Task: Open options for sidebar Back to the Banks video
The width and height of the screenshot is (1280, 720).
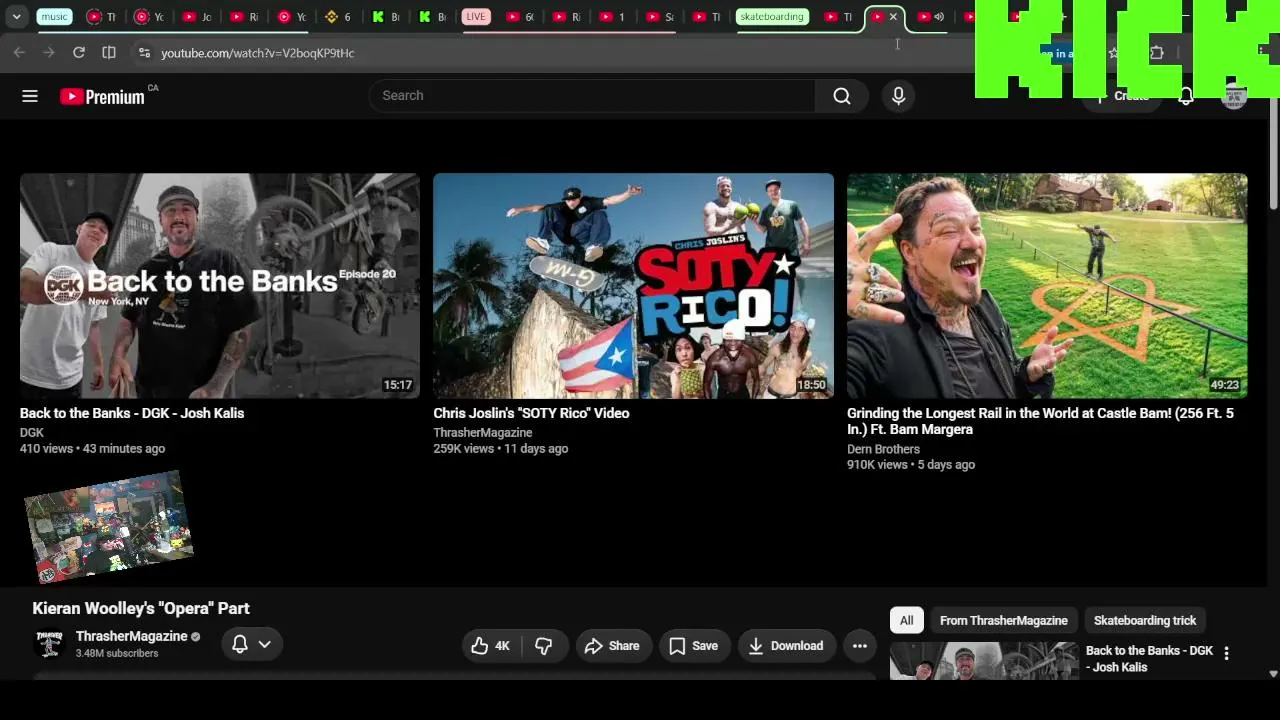Action: (x=1227, y=654)
